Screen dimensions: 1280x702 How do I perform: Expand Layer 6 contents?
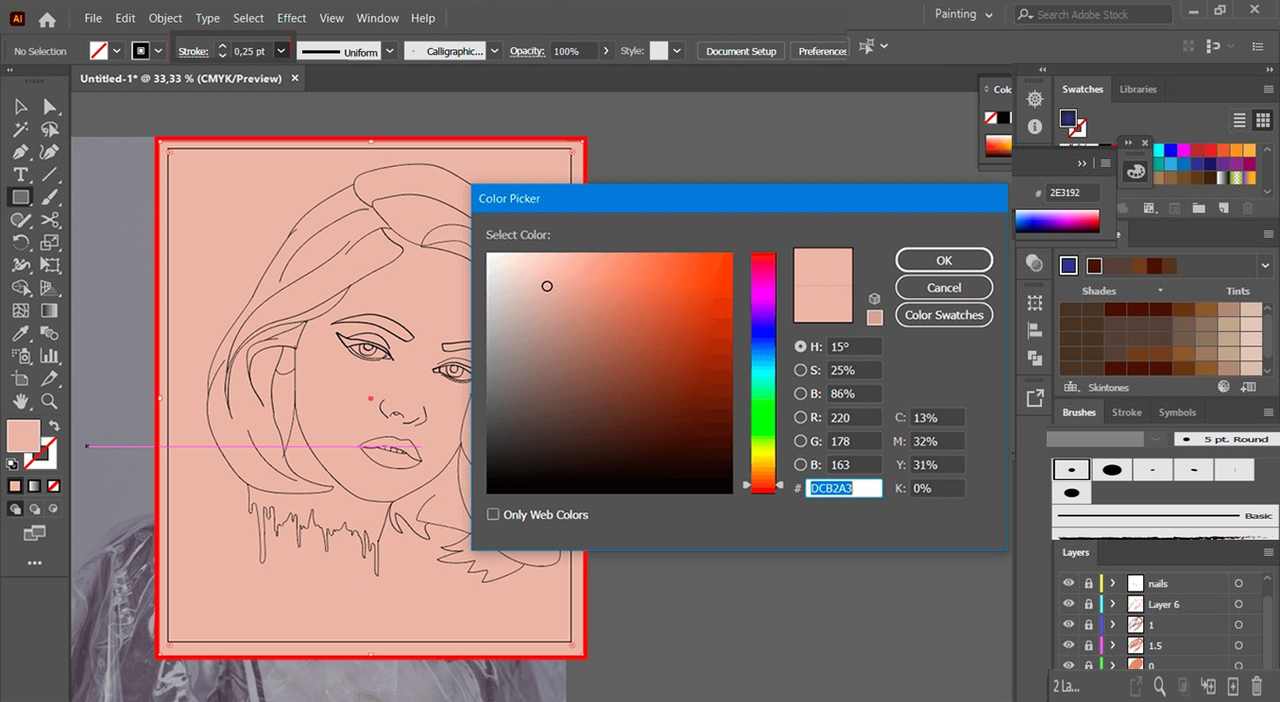point(1113,604)
